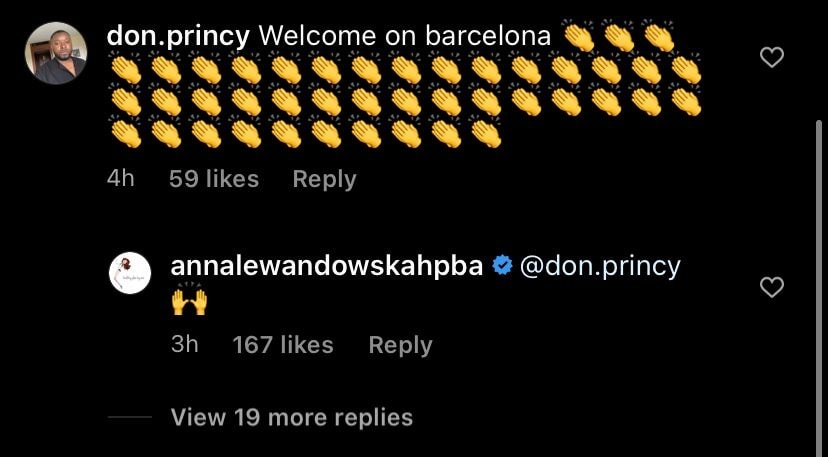View the '167 likes' list
828x457 pixels.
[282, 345]
